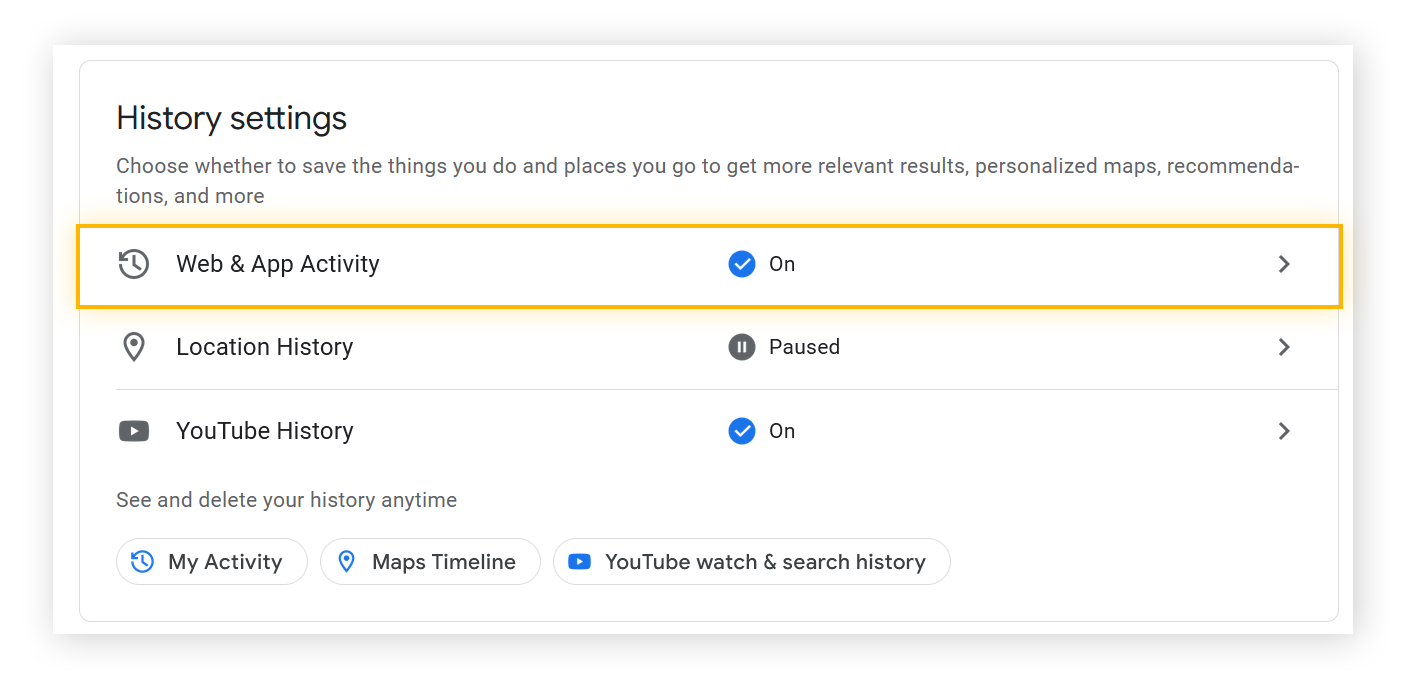1406x679 pixels.
Task: Open Location History details via its chevron
Action: point(1284,347)
